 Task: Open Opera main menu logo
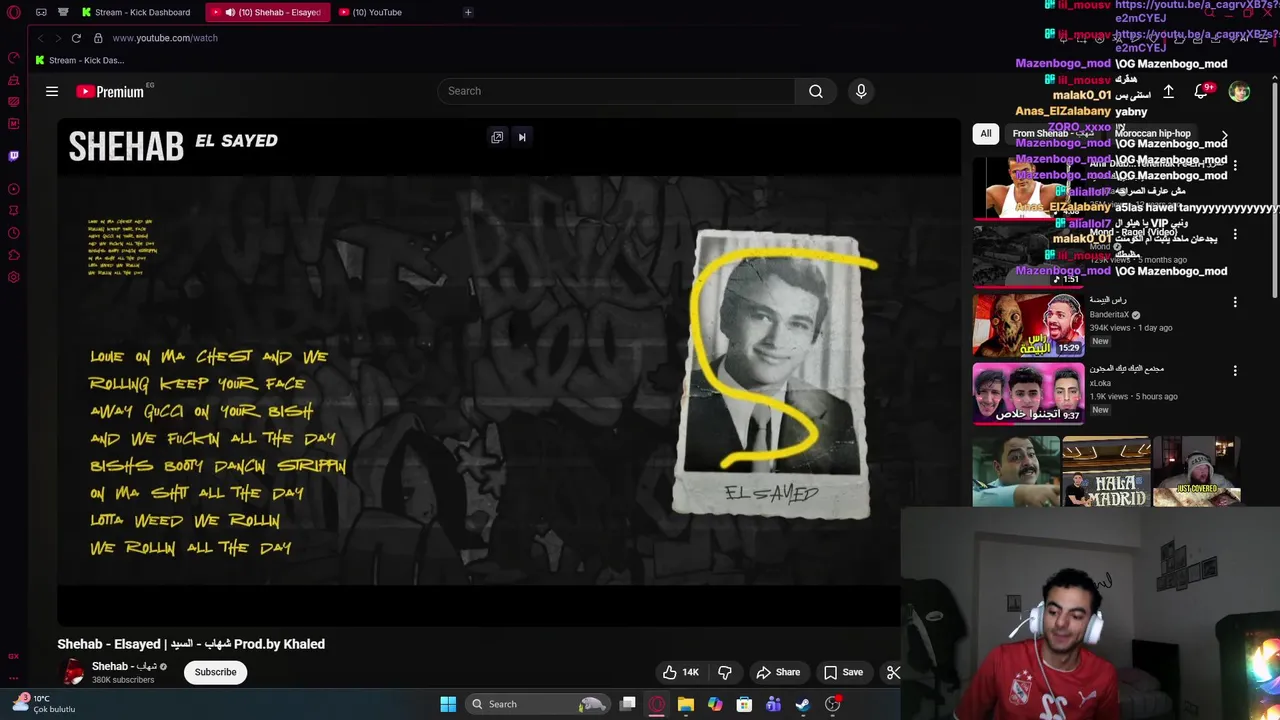[14, 12]
